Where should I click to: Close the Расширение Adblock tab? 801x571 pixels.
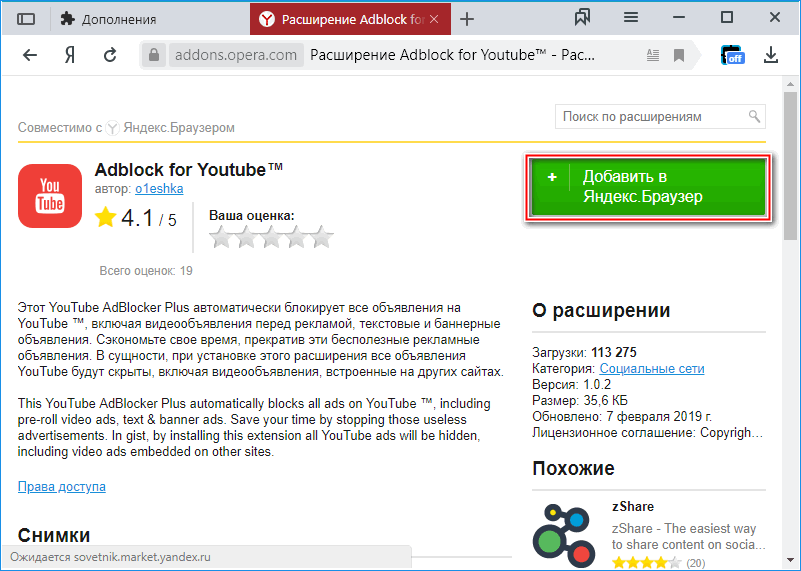[x=434, y=19]
